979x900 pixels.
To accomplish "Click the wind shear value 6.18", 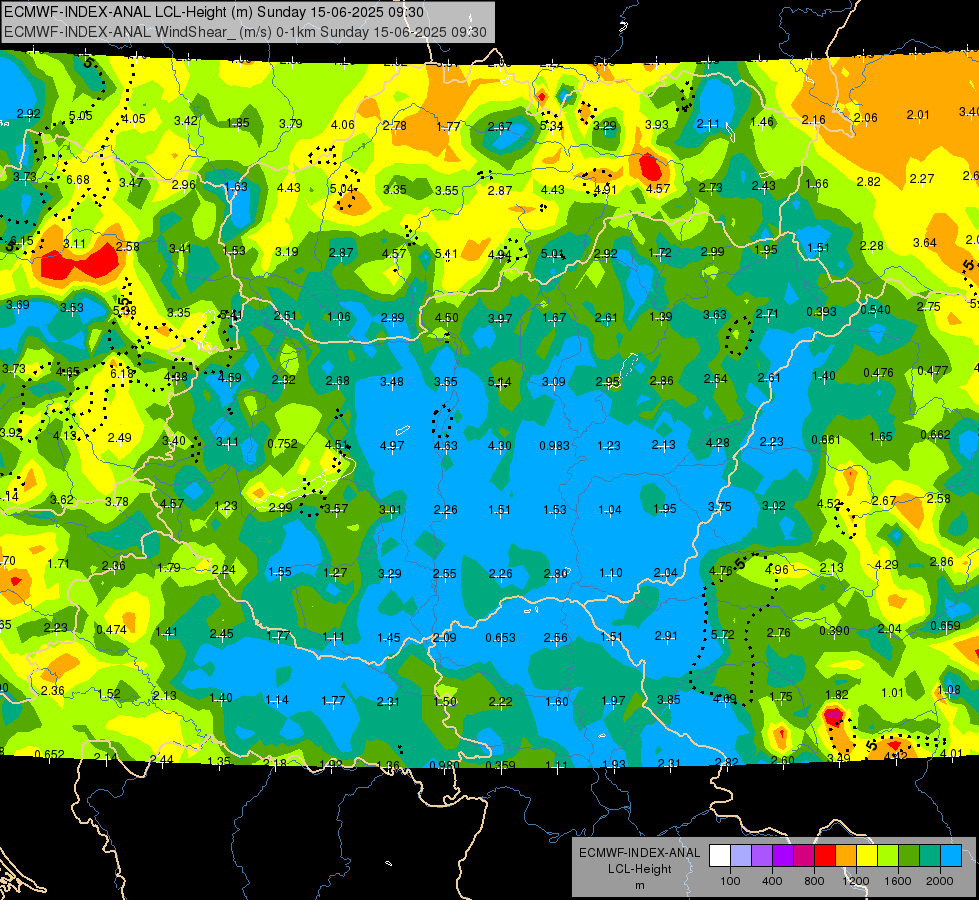I will tap(122, 373).
